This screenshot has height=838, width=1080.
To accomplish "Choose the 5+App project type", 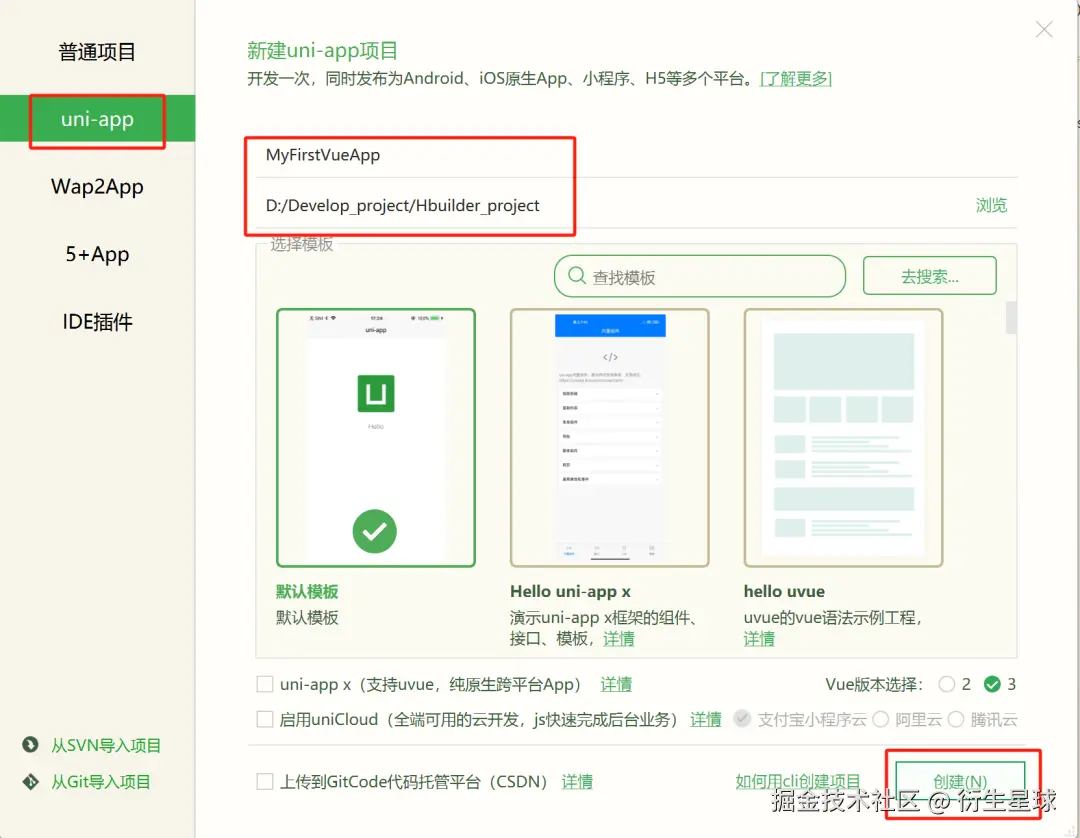I will 97,254.
